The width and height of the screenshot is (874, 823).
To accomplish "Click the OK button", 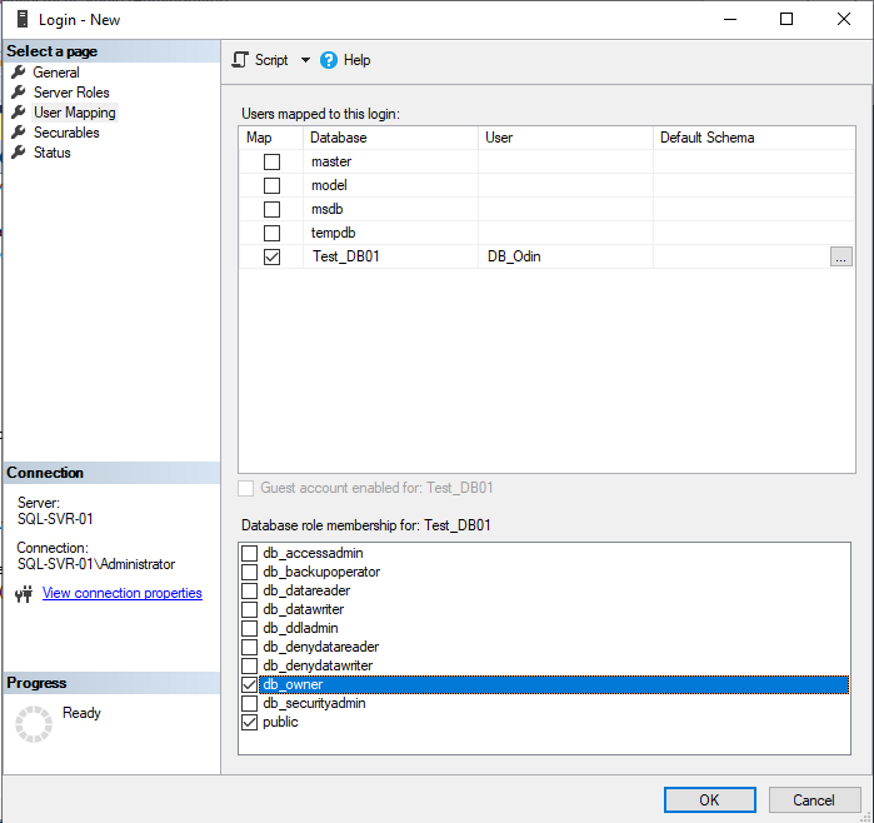I will click(710, 800).
